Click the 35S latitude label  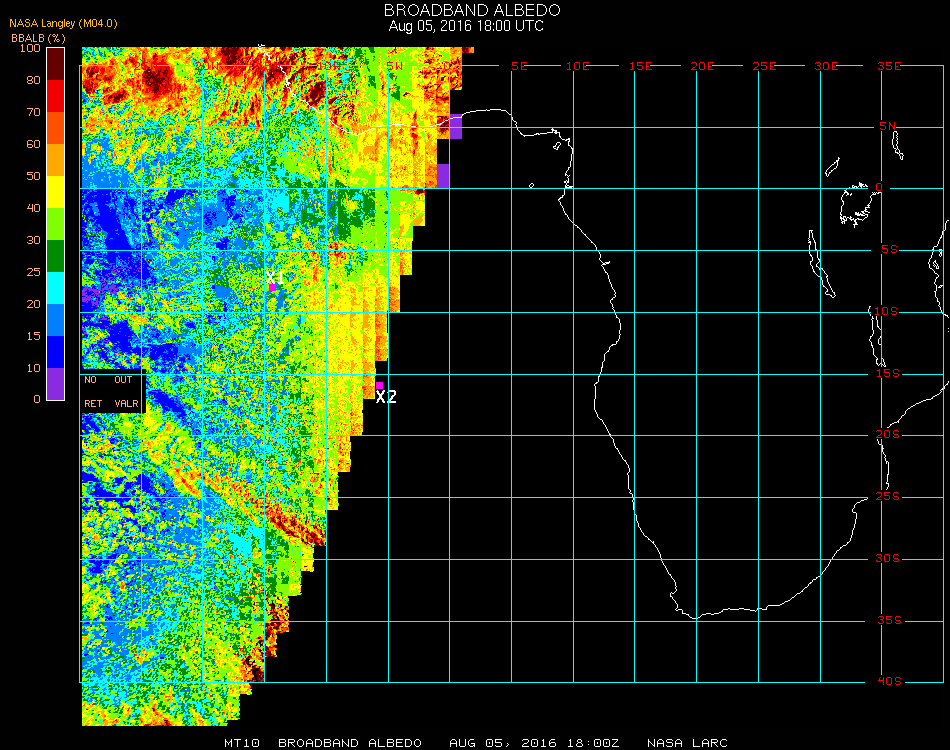(889, 621)
